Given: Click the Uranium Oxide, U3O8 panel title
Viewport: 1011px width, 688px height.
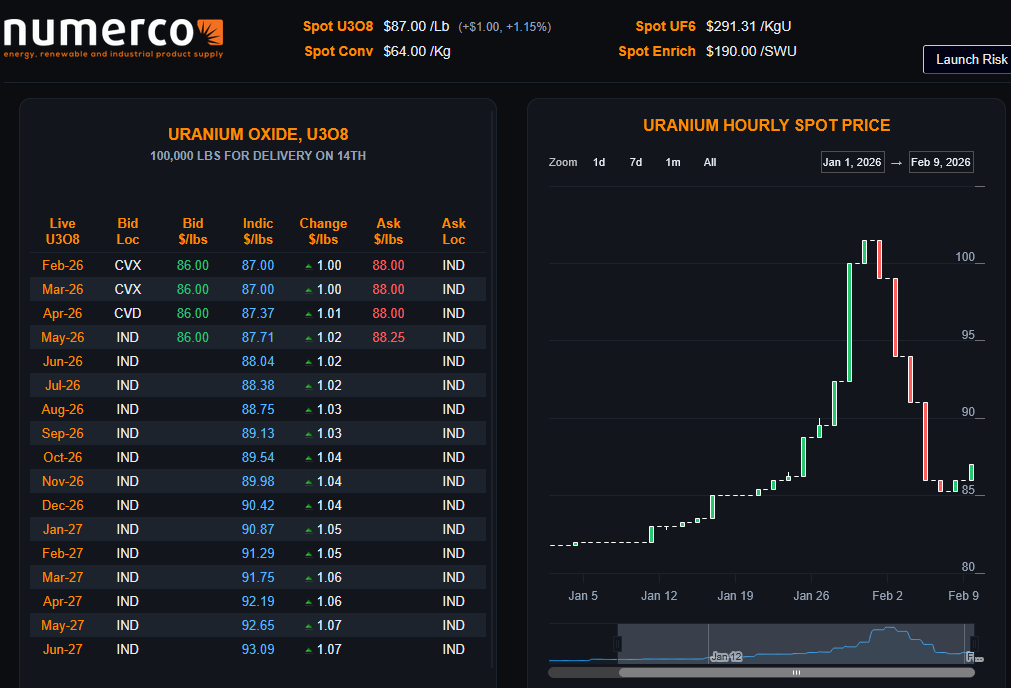Looking at the screenshot, I should 258,134.
